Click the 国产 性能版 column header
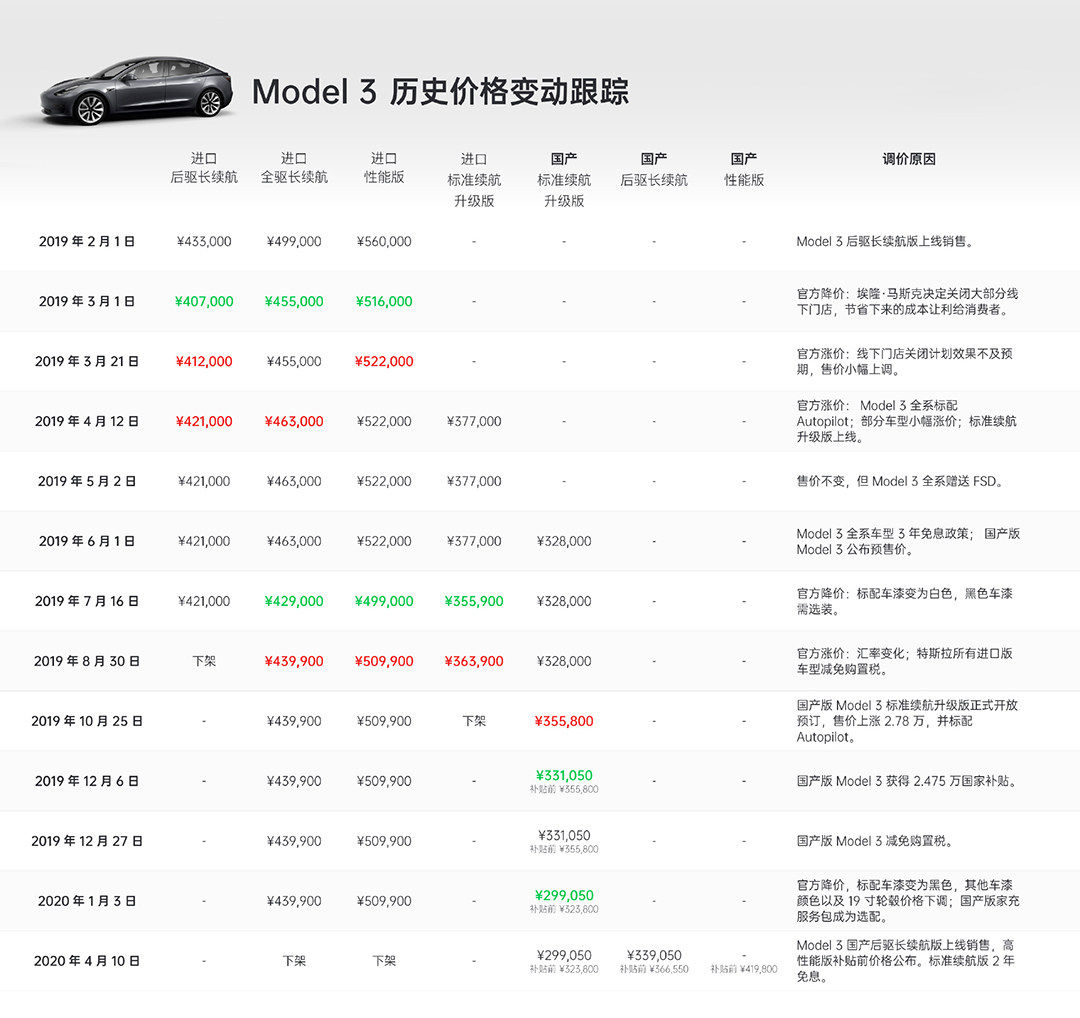Screen dimensions: 1080x1018 [744, 169]
